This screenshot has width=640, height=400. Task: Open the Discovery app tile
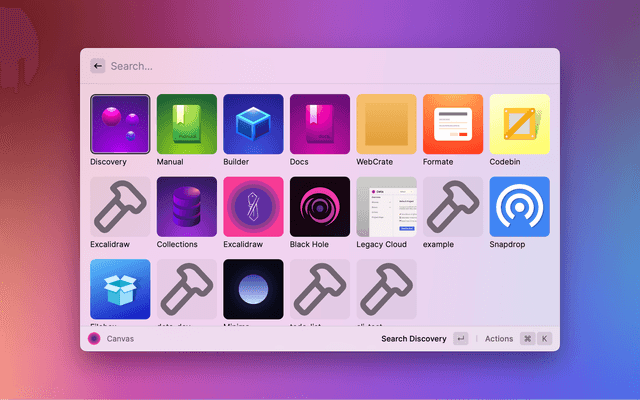[120, 124]
